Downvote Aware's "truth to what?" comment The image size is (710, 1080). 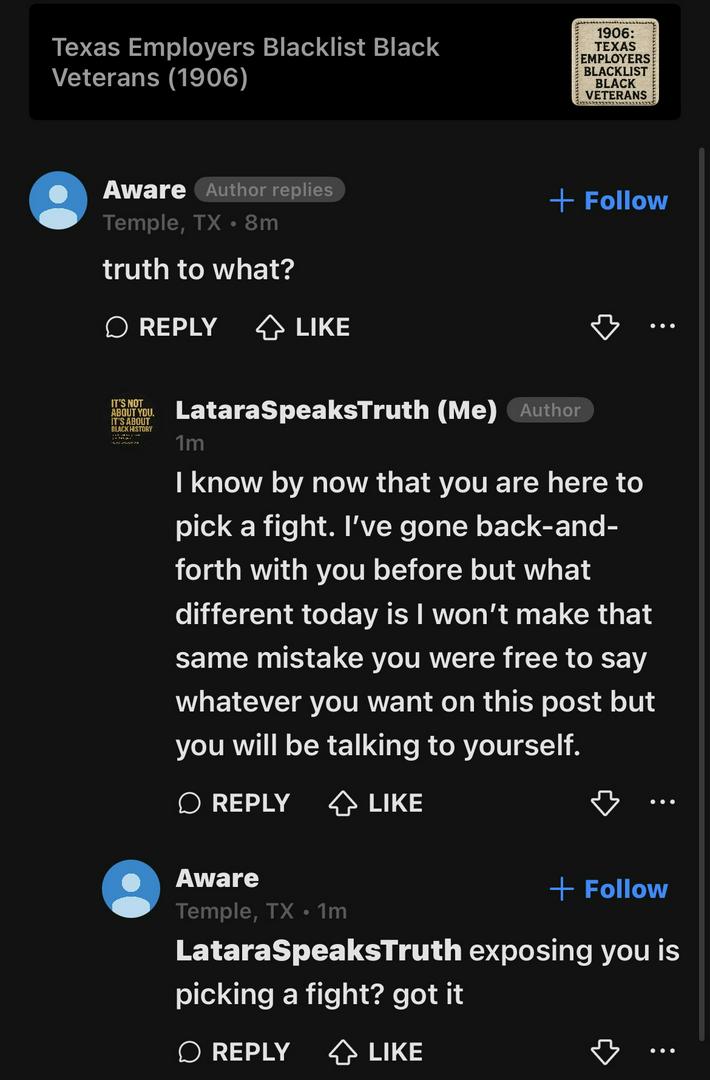[605, 327]
